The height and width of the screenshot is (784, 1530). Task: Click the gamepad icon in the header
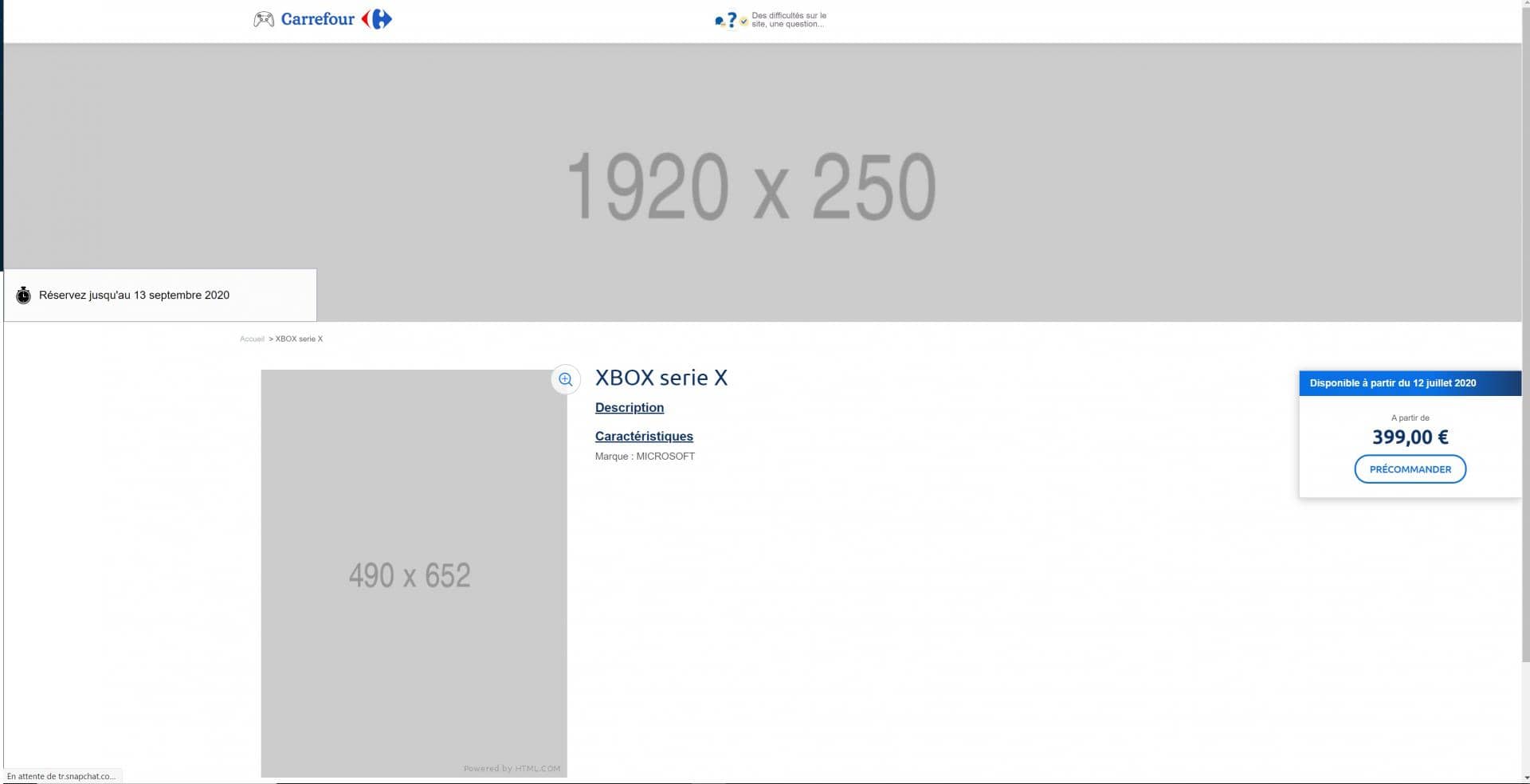pos(263,19)
